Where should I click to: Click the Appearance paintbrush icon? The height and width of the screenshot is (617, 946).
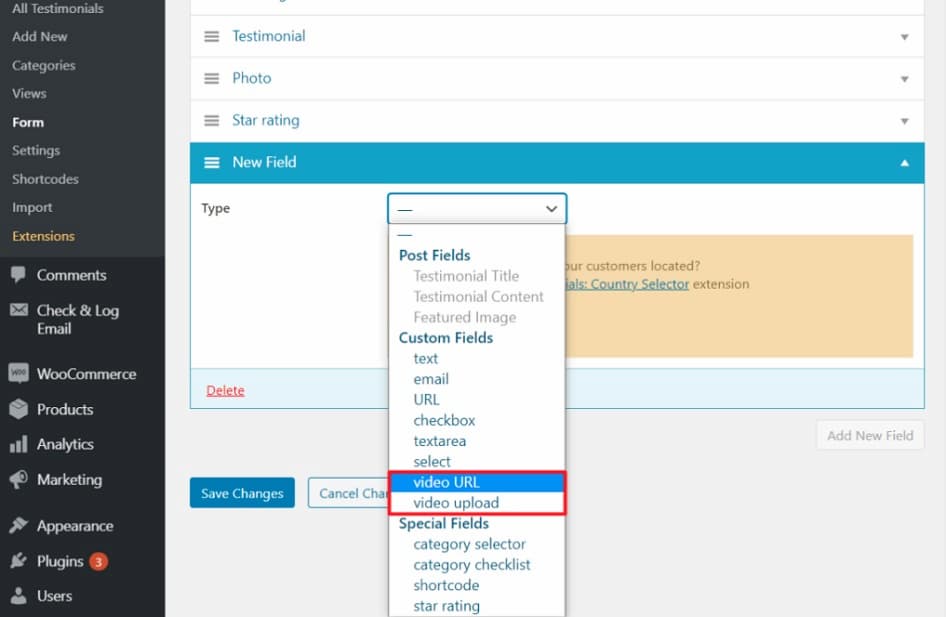click(x=19, y=525)
